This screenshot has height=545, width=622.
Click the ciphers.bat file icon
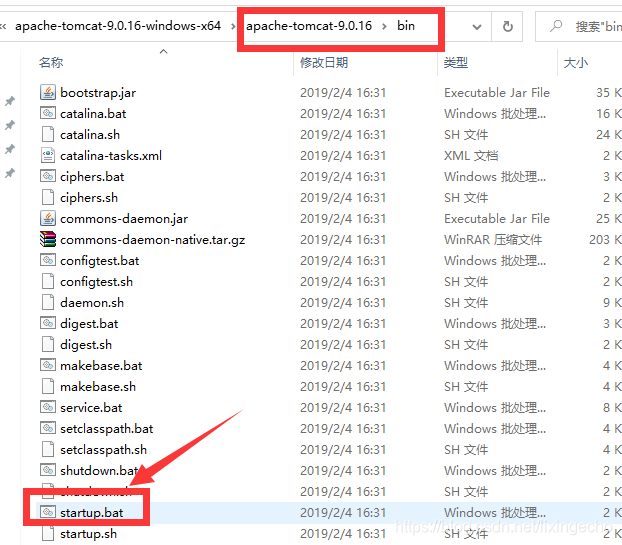[x=48, y=177]
